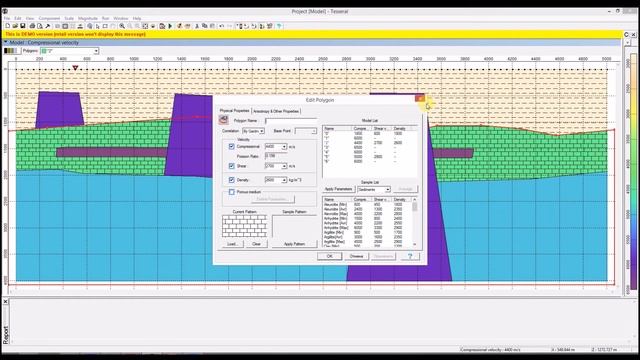Click the wrench-arrow toolbar icon after print preview
The height and width of the screenshot is (360, 640).
pos(48,26)
